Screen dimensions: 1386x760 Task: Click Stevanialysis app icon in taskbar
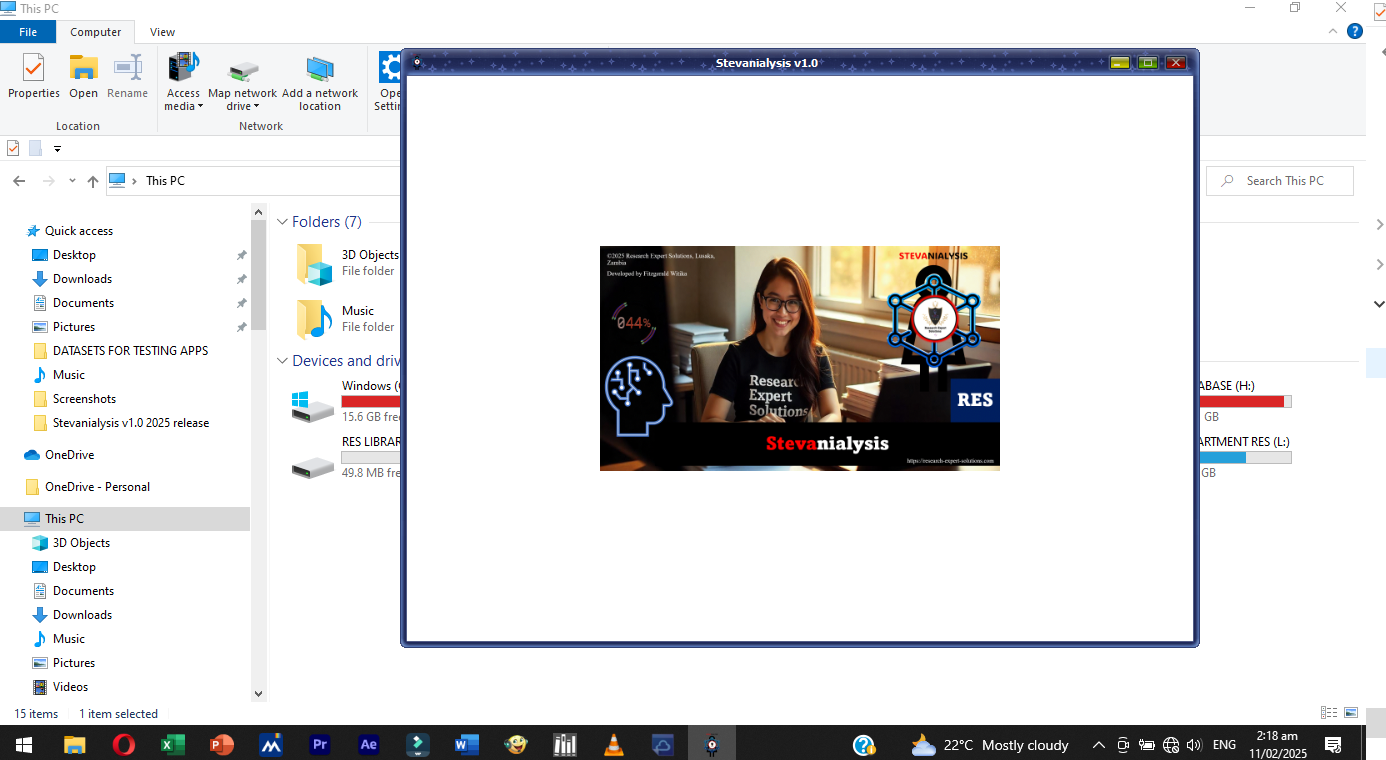[712, 744]
